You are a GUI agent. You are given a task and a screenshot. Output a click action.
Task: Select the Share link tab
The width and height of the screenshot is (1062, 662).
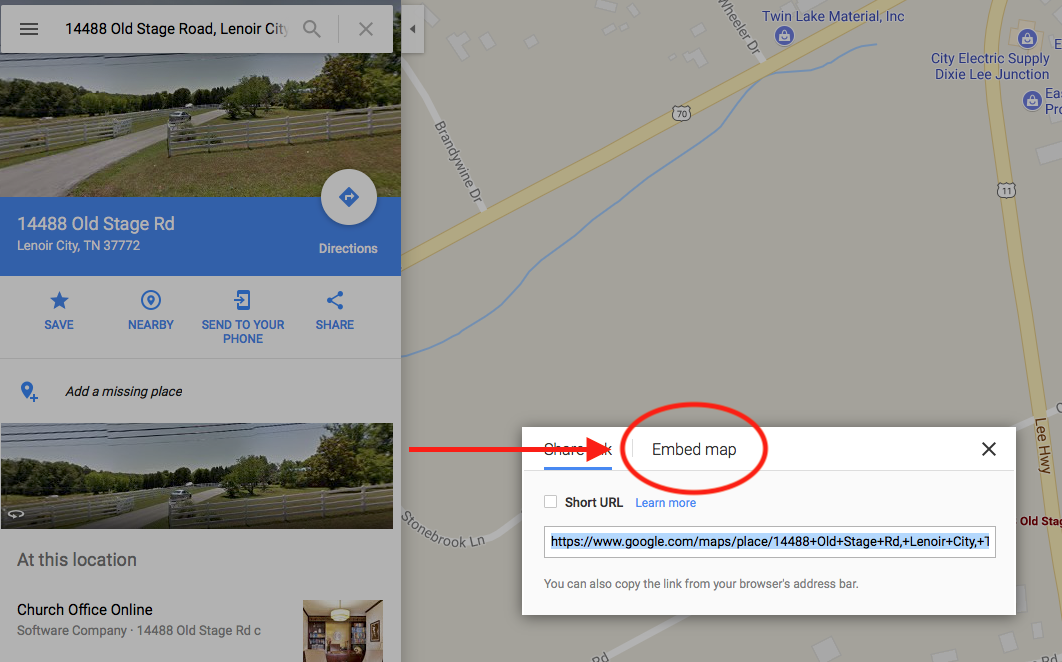[x=578, y=449]
